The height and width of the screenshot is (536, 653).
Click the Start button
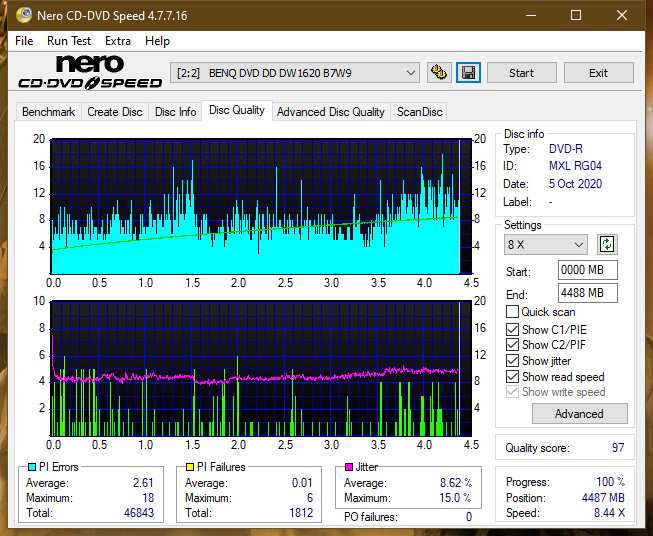point(521,73)
